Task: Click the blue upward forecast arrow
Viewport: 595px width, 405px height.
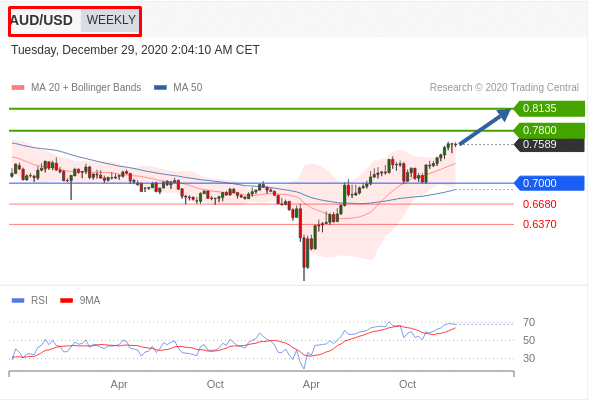Action: [x=485, y=126]
